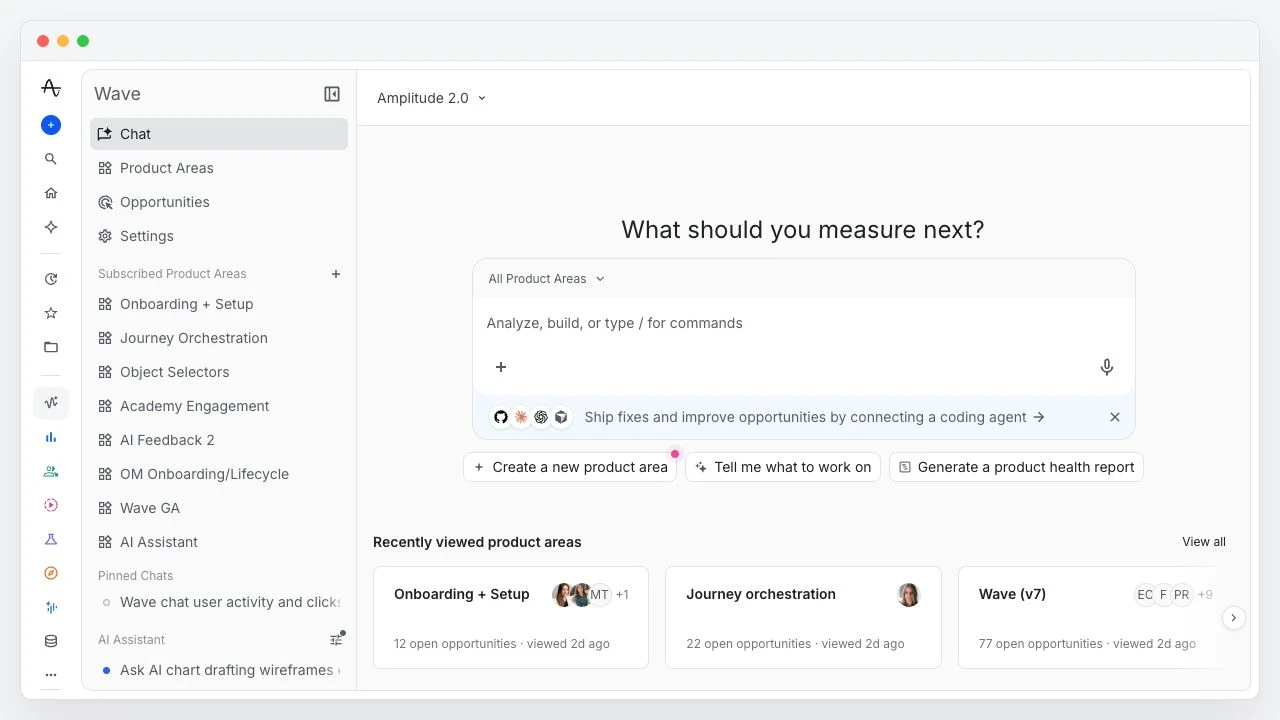1280x720 pixels.
Task: Open Product Areas in the sidebar
Action: pos(219,168)
